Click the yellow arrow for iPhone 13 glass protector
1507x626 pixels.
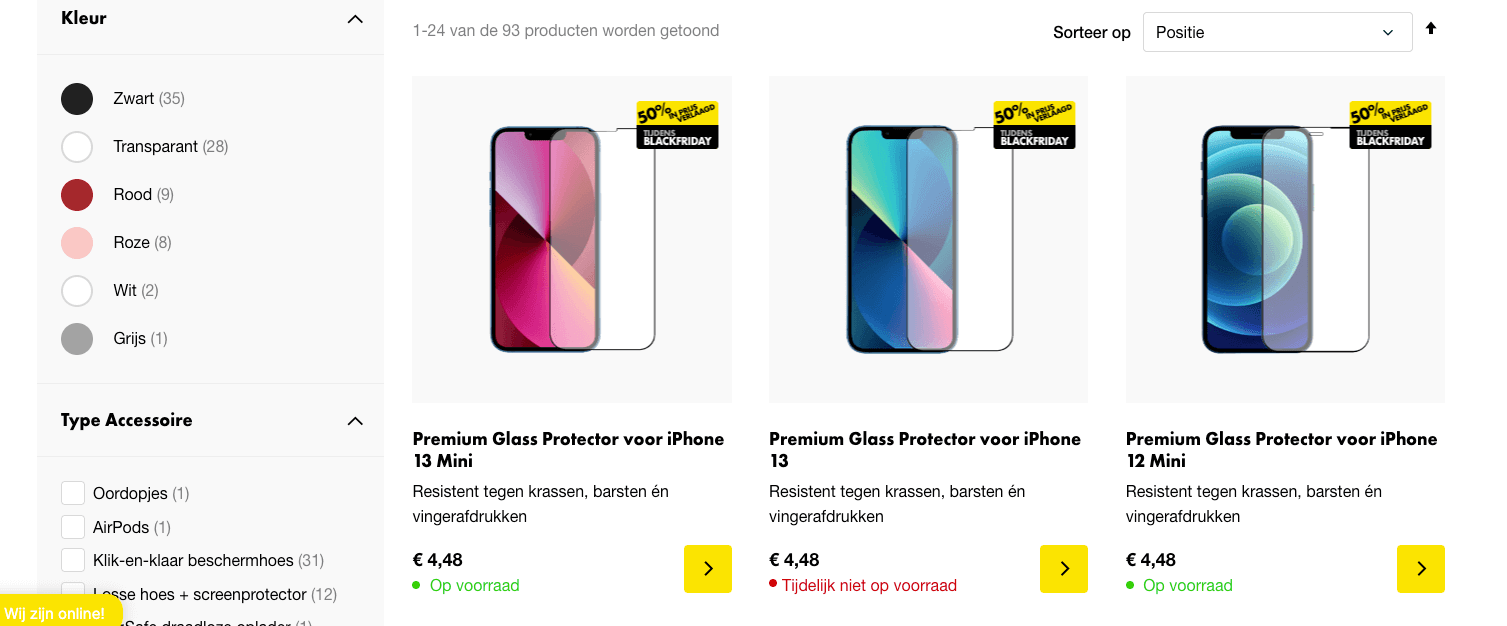coord(1063,569)
